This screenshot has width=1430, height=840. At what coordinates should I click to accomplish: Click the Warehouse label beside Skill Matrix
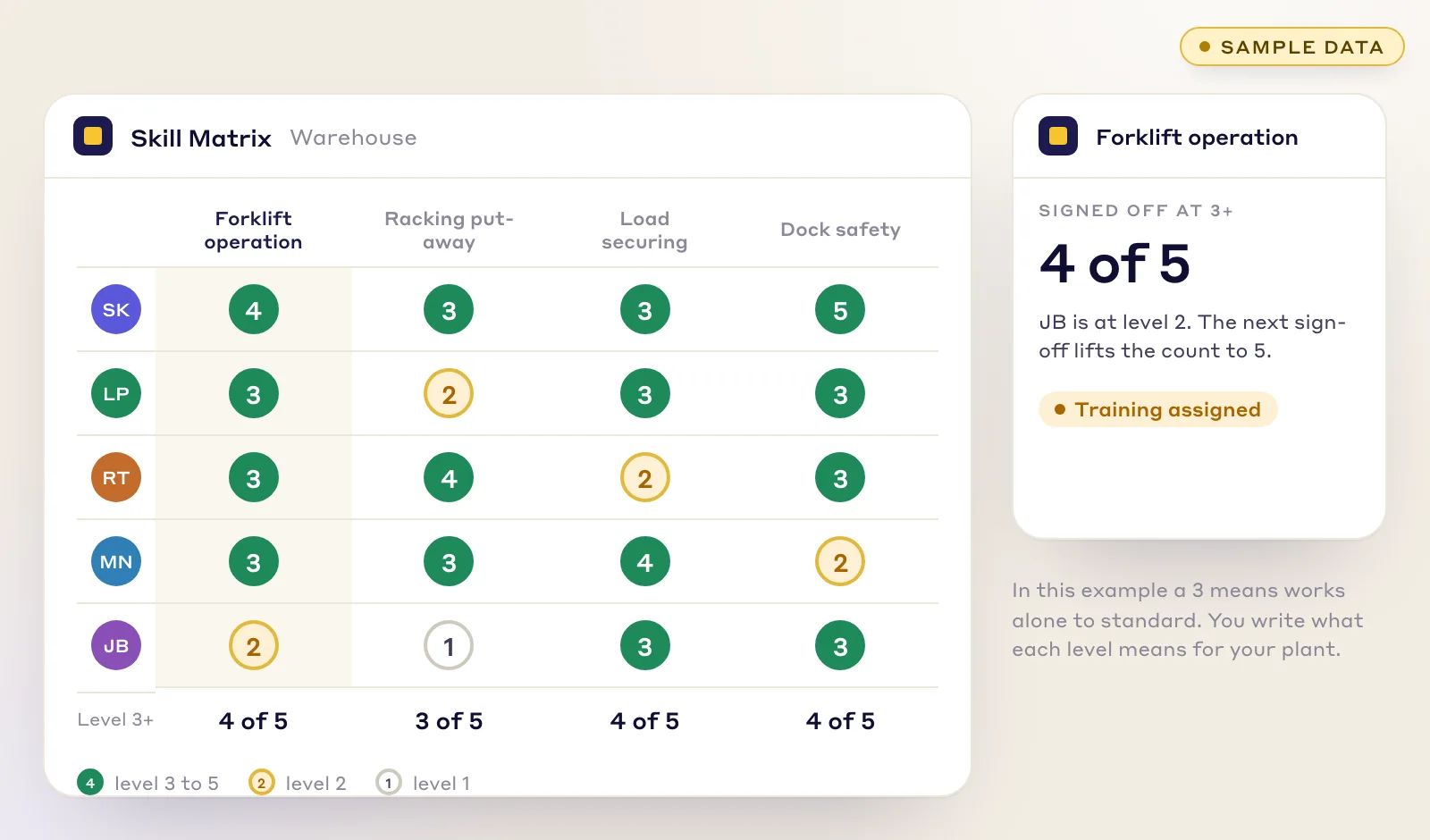coord(353,138)
